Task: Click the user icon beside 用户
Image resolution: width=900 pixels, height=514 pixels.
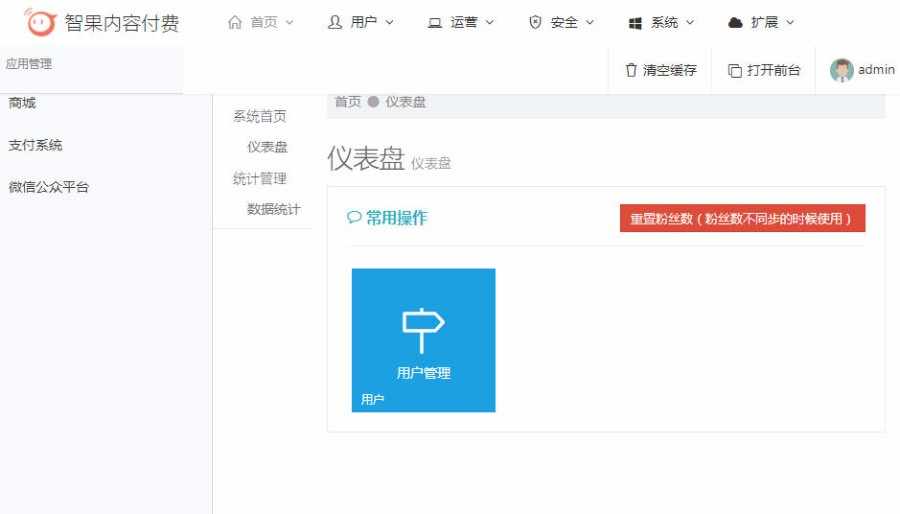Action: (335, 22)
